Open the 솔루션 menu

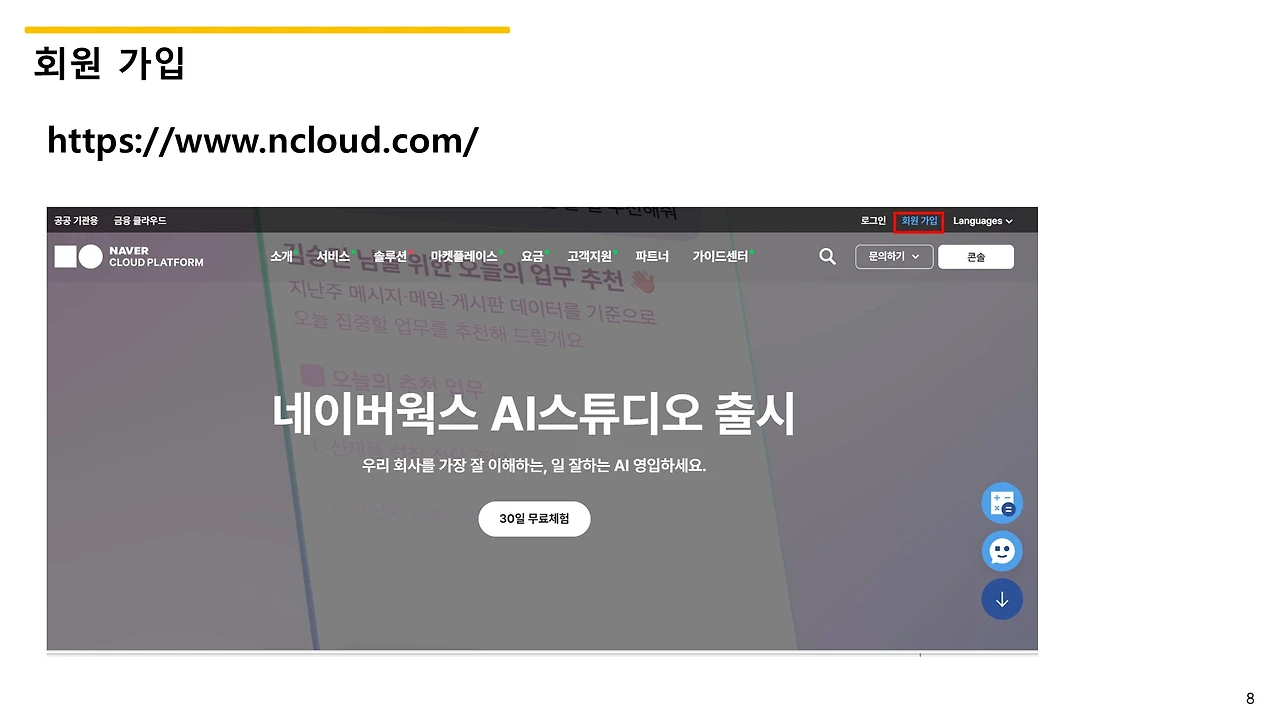tap(389, 256)
